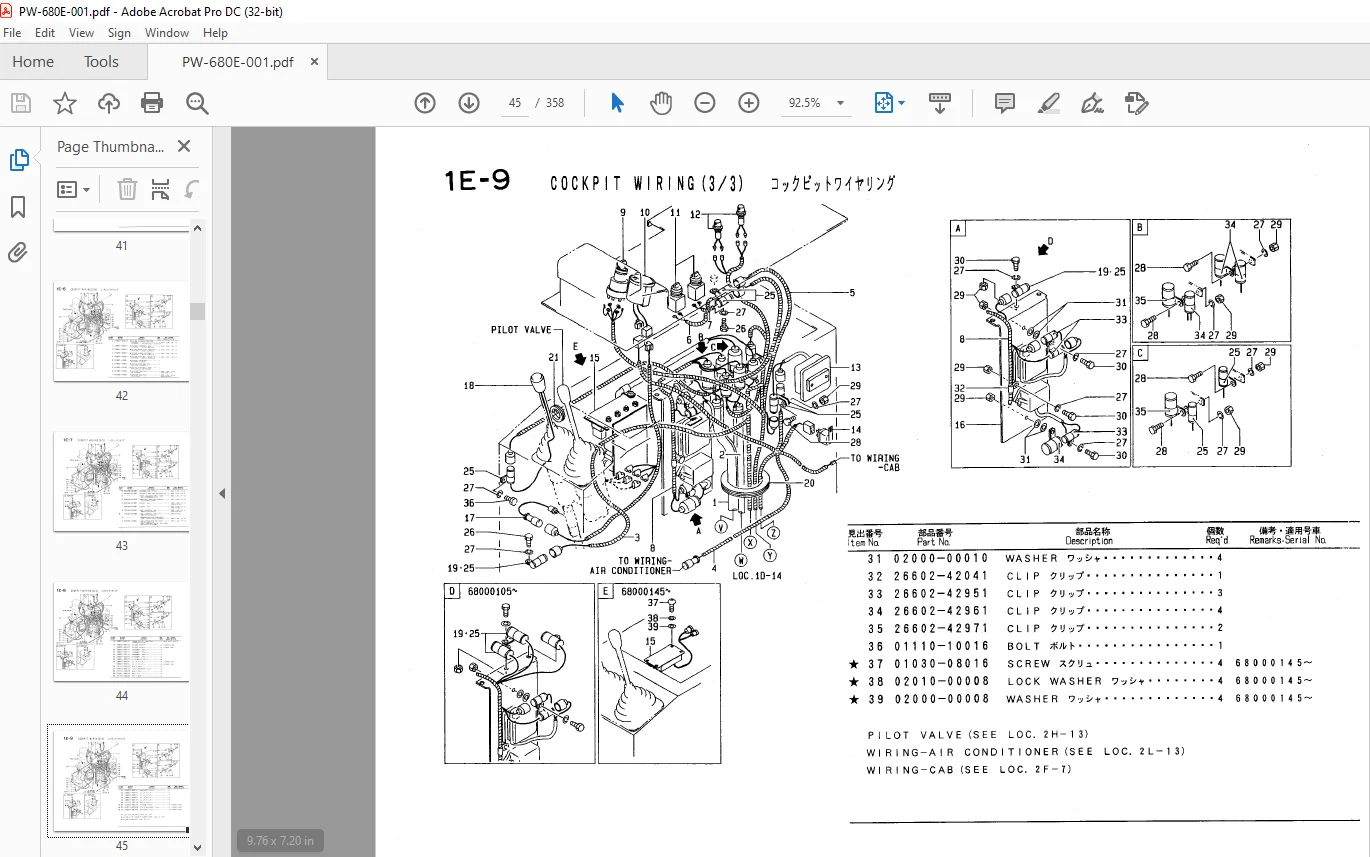Open Bookmarks sidebar panel icon

click(19, 206)
